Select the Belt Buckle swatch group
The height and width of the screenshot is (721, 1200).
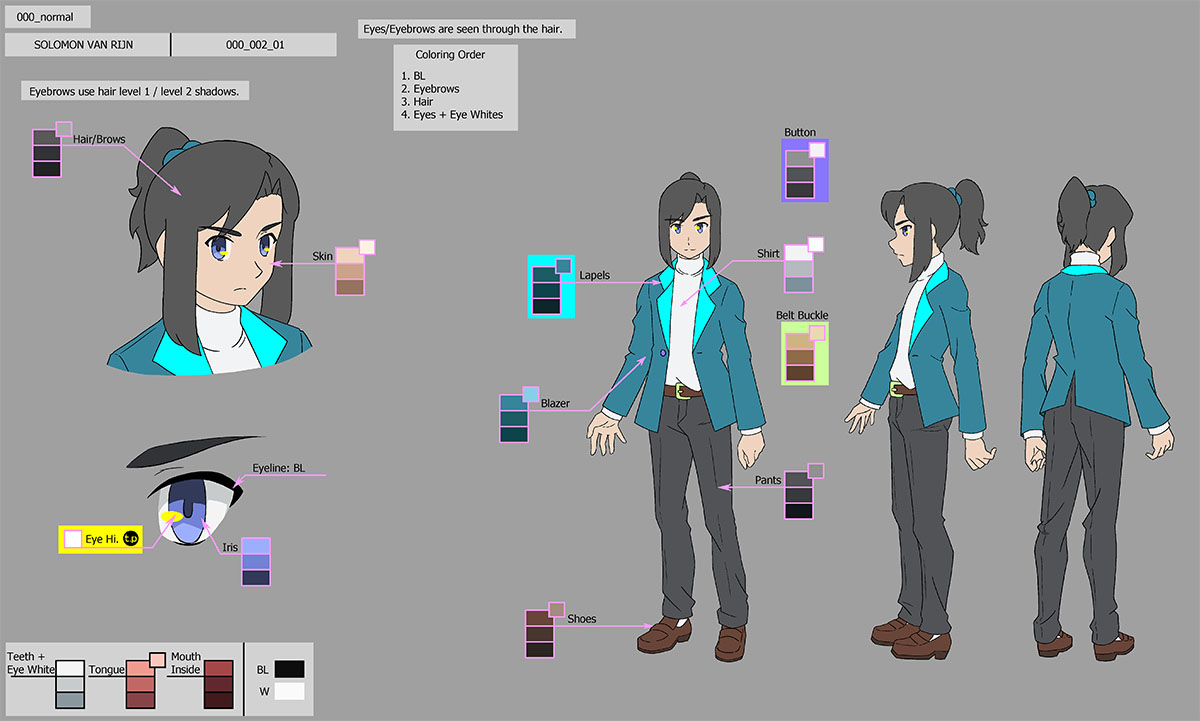(x=804, y=353)
